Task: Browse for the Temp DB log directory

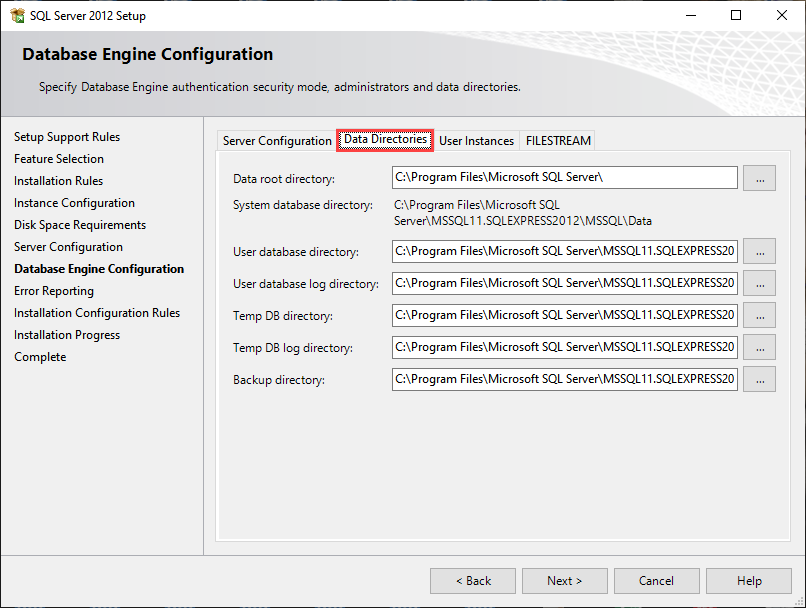Action: pyautogui.click(x=760, y=347)
